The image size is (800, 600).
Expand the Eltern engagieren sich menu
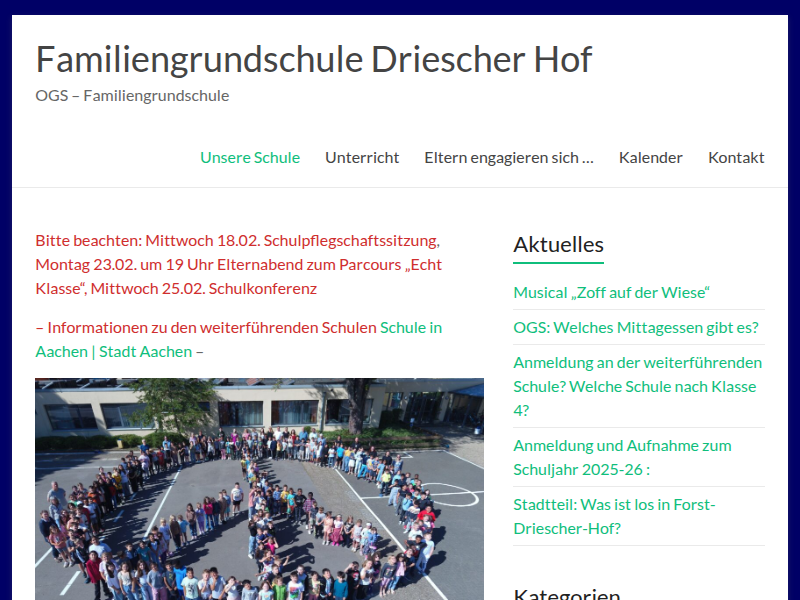508,157
